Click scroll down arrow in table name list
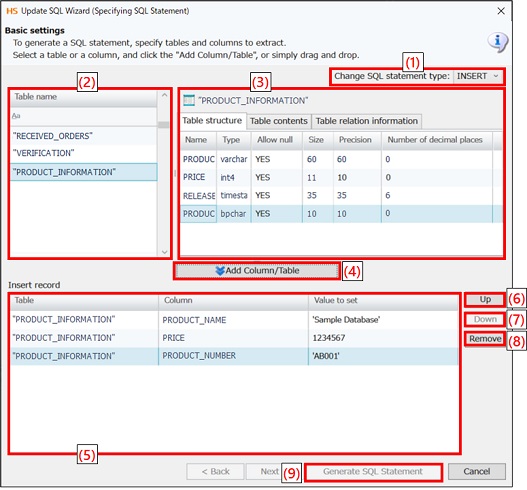This screenshot has height=490, width=527. coord(164,252)
